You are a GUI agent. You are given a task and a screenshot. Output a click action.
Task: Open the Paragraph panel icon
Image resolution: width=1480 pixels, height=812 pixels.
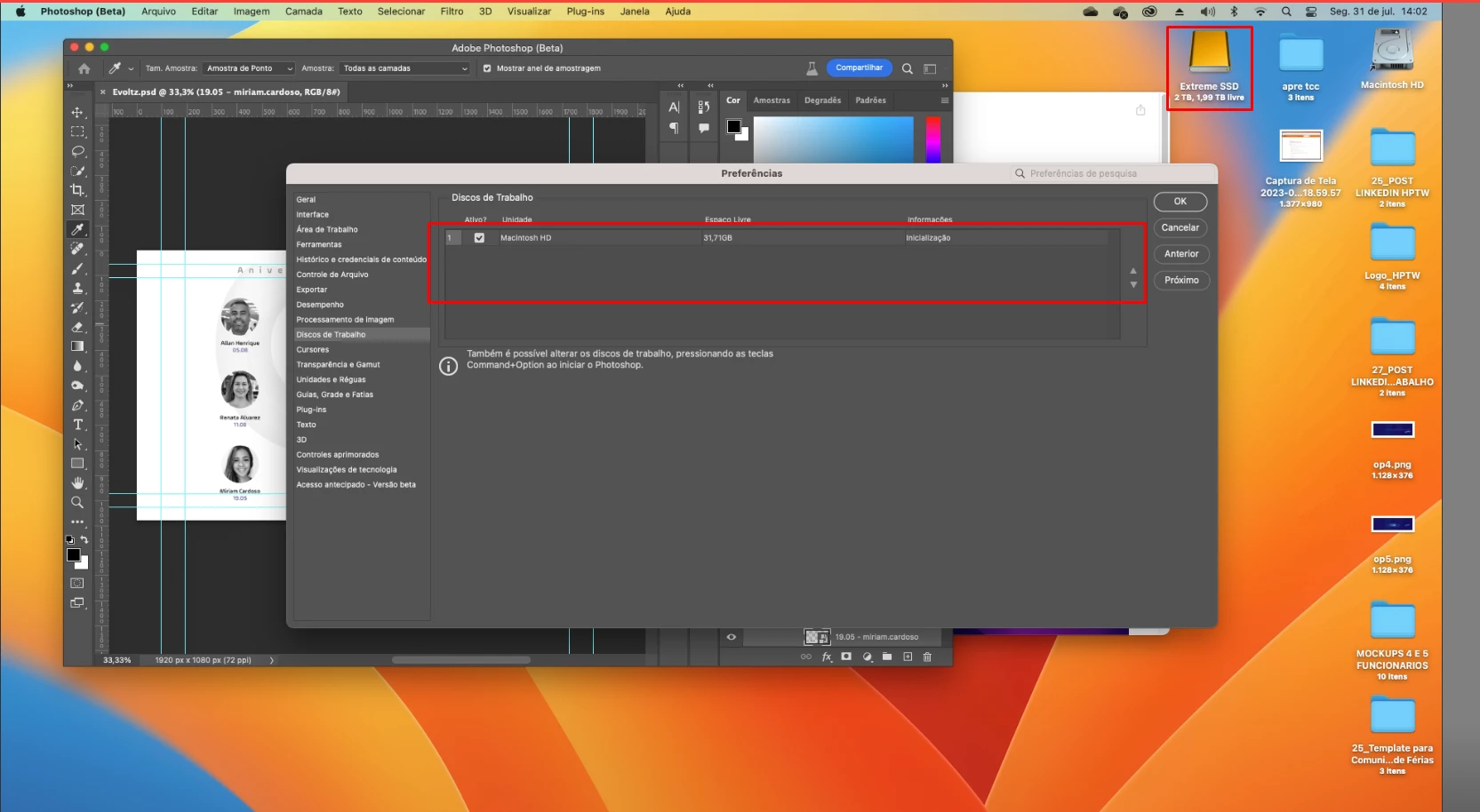click(674, 129)
